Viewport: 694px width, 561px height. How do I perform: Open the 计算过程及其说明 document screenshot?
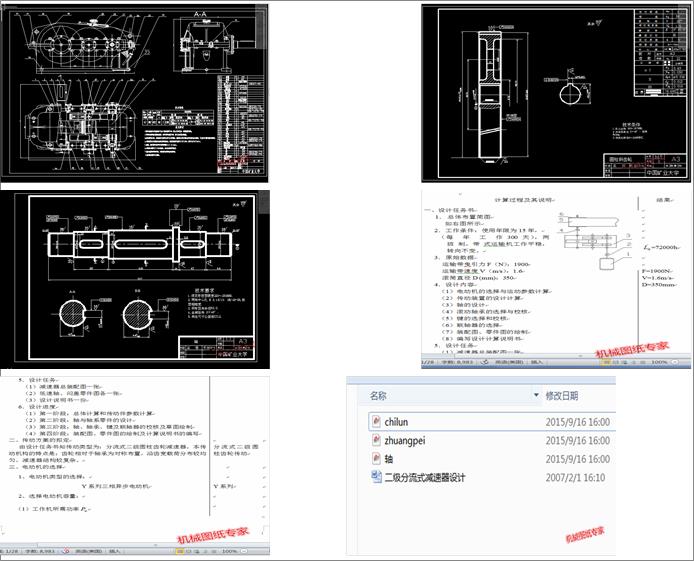[x=556, y=279]
